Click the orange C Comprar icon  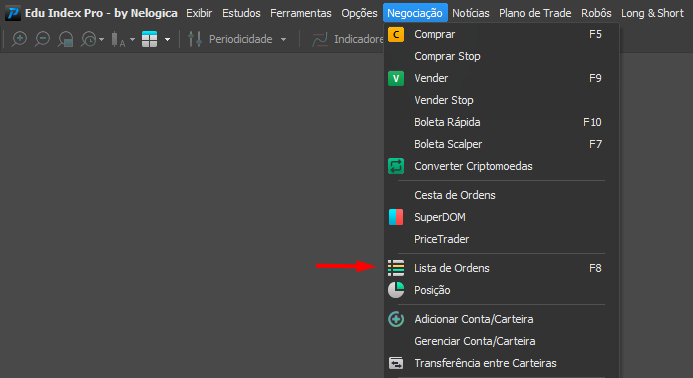(x=396, y=34)
